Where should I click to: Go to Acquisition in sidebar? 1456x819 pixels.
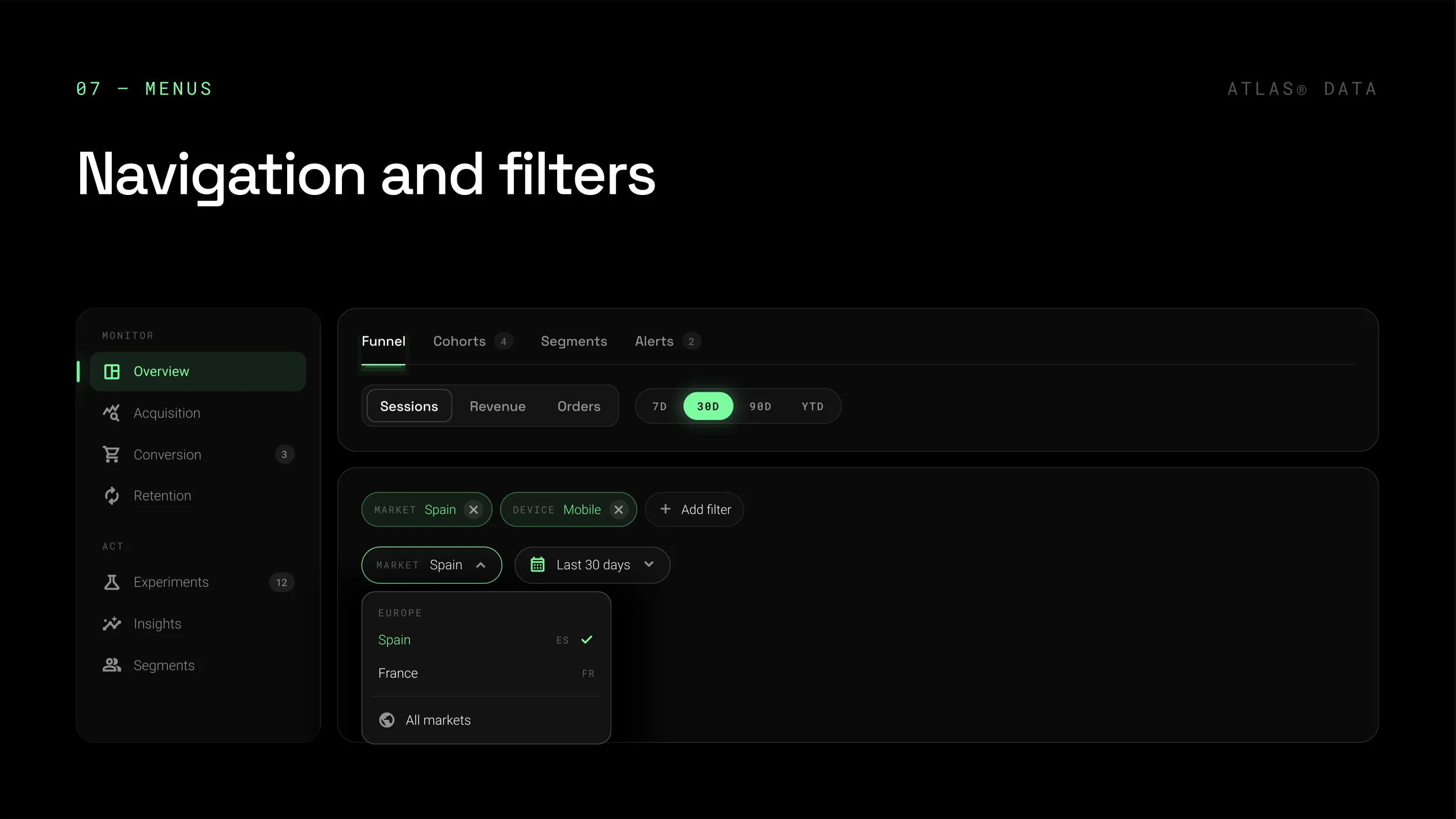(198, 413)
